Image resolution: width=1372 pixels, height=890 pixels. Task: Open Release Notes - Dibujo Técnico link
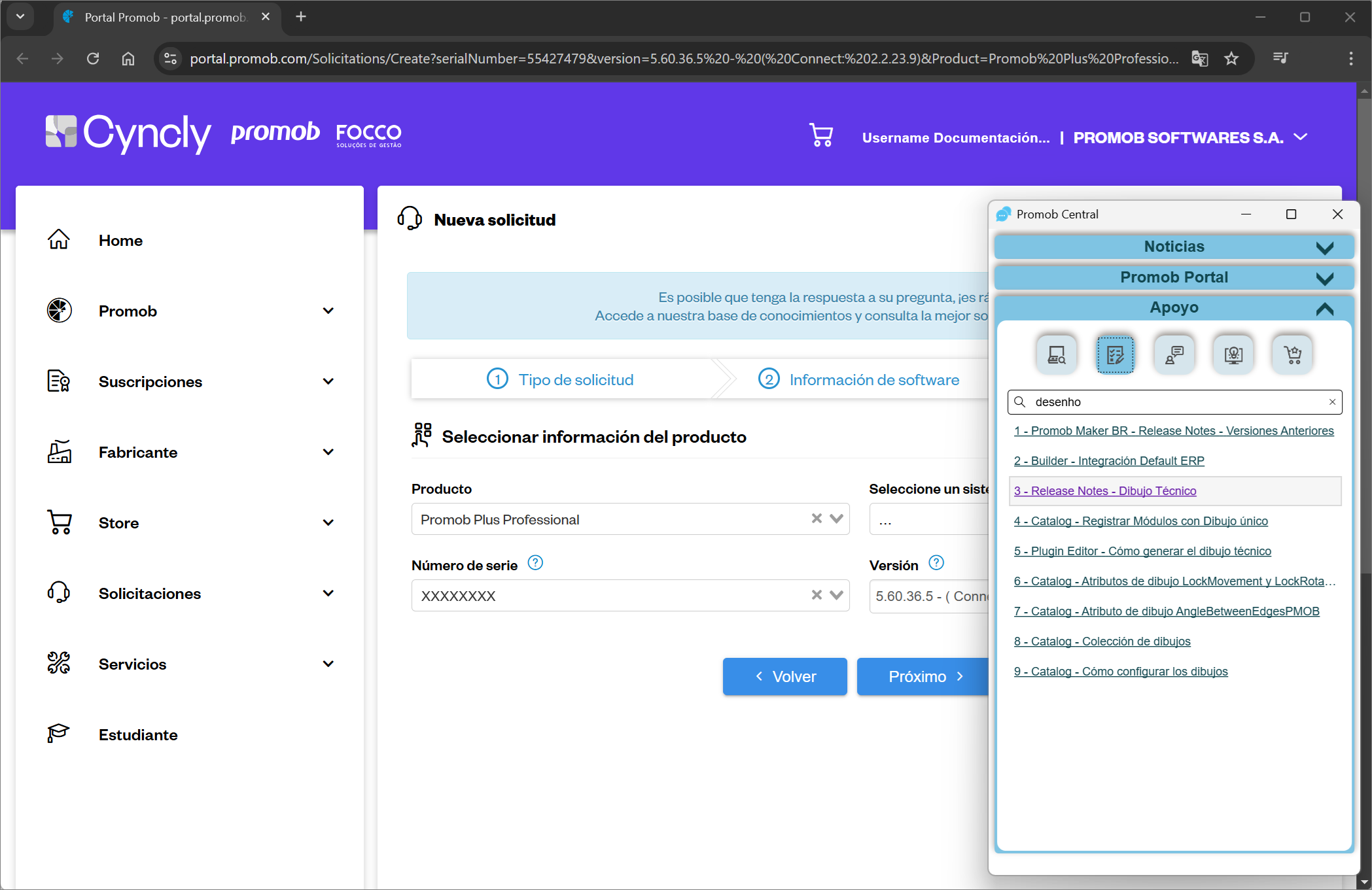(1104, 491)
